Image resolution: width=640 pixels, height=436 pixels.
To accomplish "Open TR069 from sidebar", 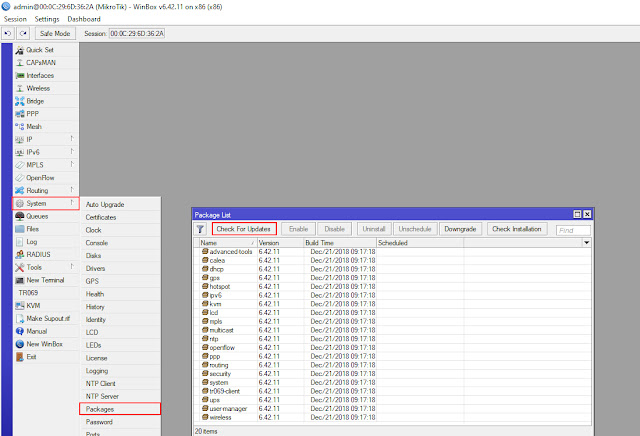I will point(46,293).
